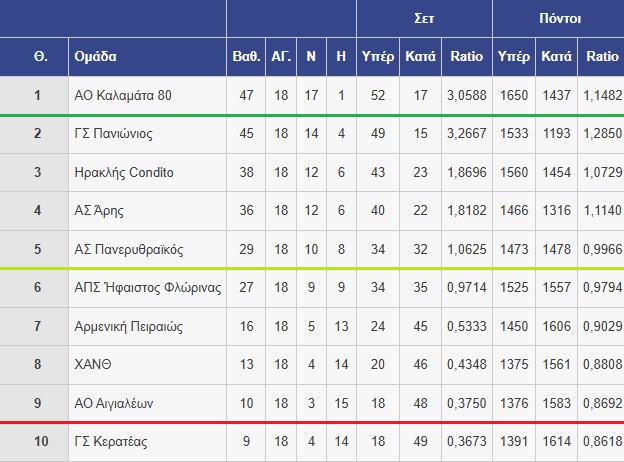Select the Βαθ. column header
The width and height of the screenshot is (624, 462).
[x=246, y=57]
